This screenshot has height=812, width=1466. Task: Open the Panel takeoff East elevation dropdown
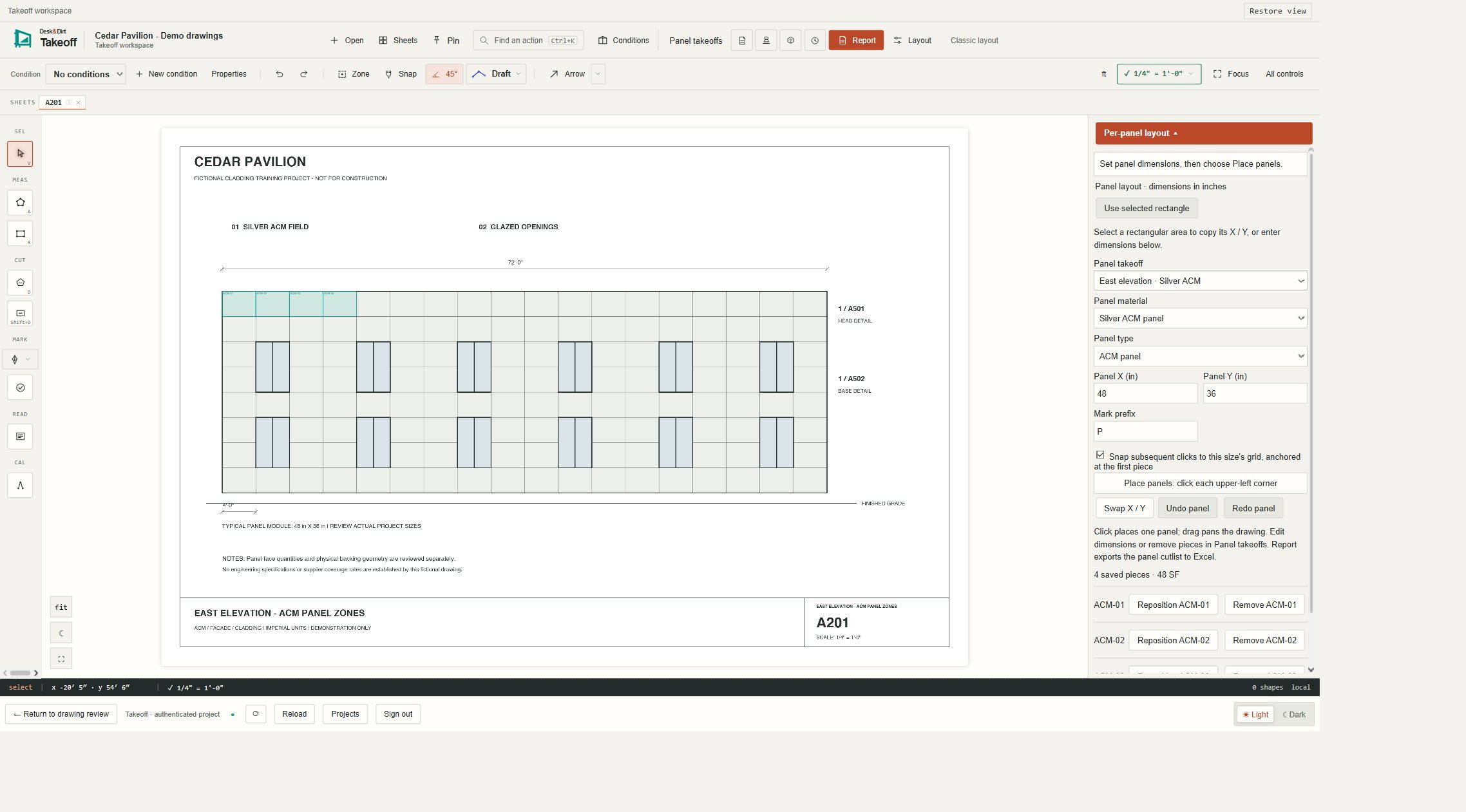click(x=1201, y=281)
